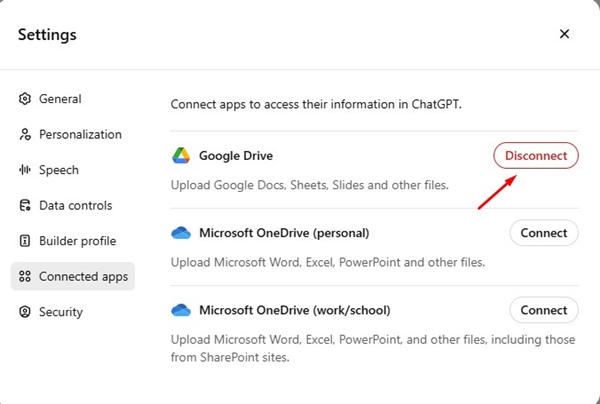The width and height of the screenshot is (600, 404).
Task: Click the Builder profile icon
Action: tap(26, 241)
